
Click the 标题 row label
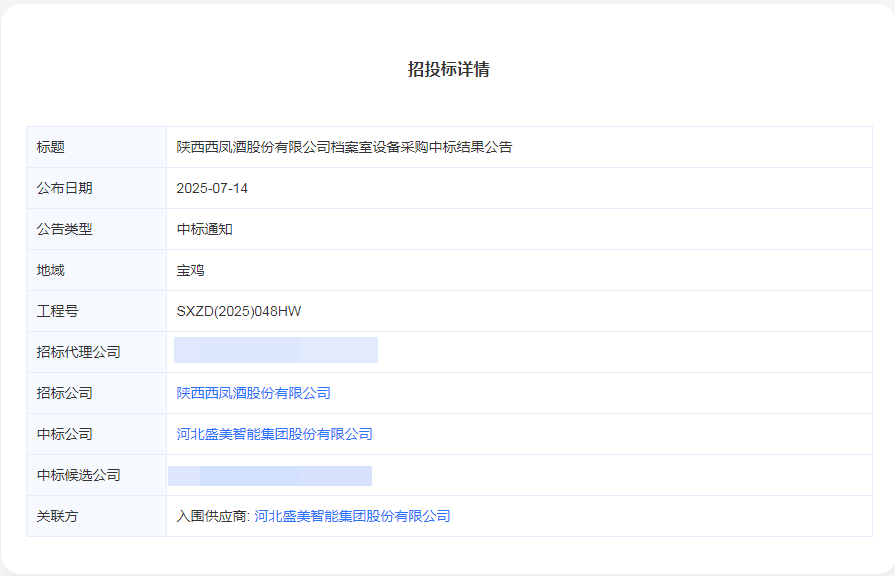pyautogui.click(x=51, y=147)
